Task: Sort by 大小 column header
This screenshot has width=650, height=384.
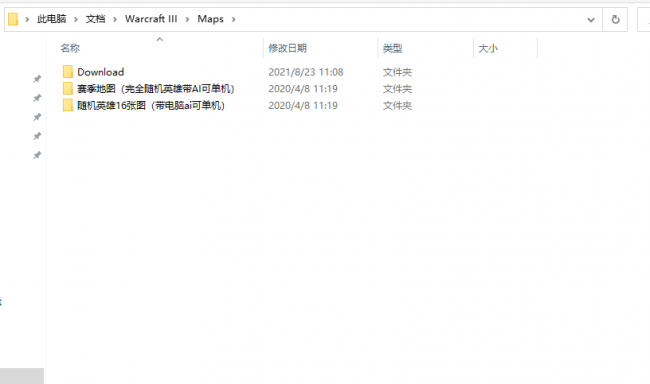Action: (x=488, y=48)
